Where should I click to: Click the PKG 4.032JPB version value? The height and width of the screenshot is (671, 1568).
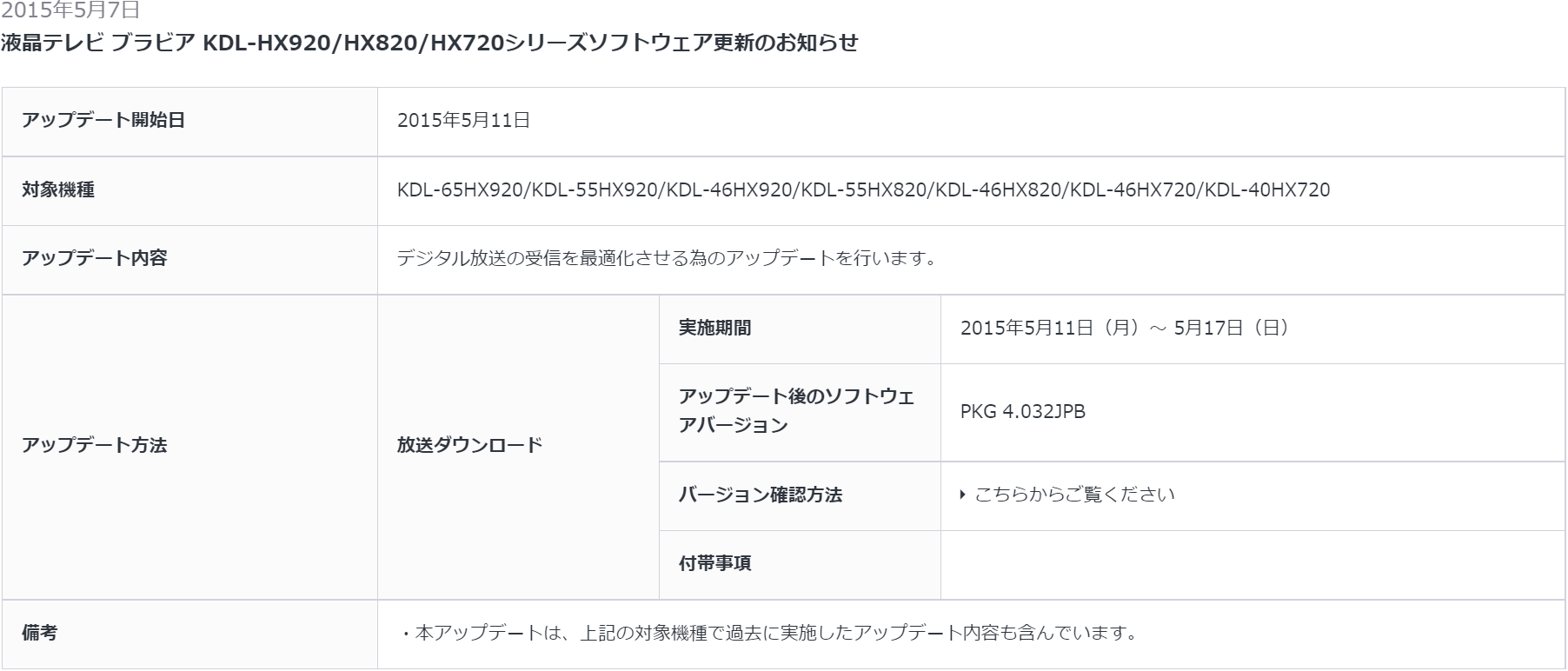pos(1023,412)
